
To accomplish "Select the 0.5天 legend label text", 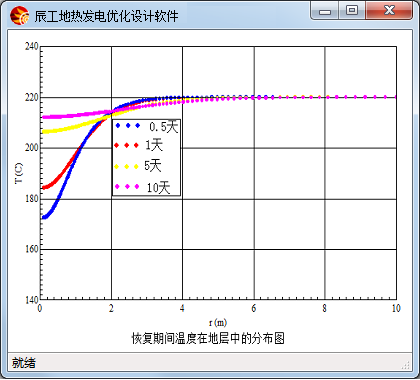I will point(164,127).
